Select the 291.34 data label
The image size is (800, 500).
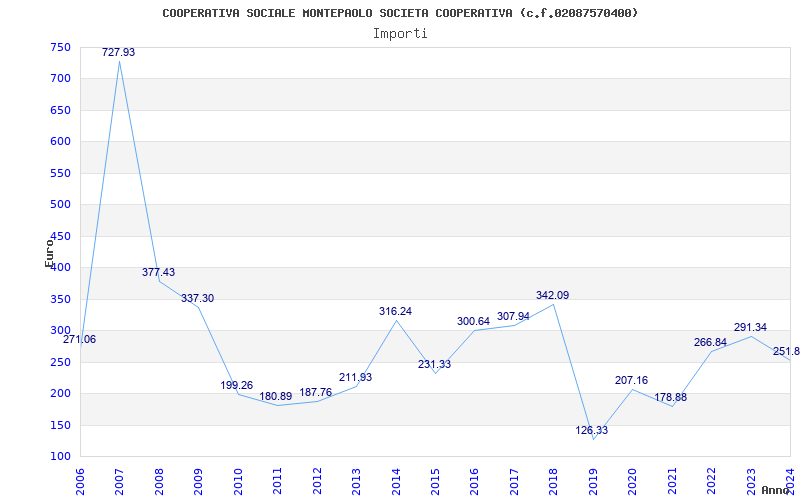point(750,327)
